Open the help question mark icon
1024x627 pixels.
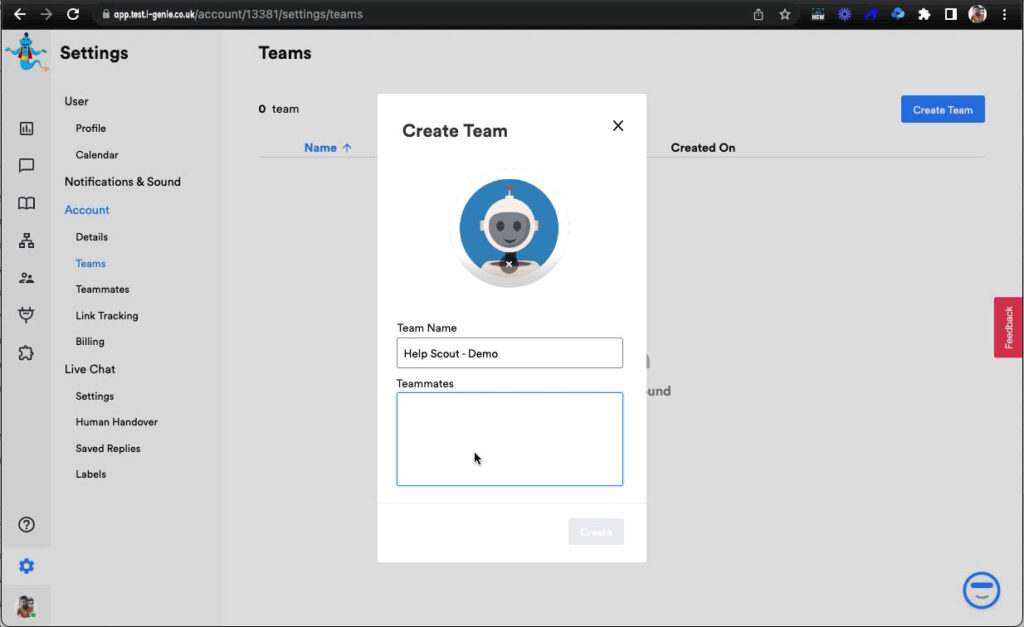tap(26, 525)
